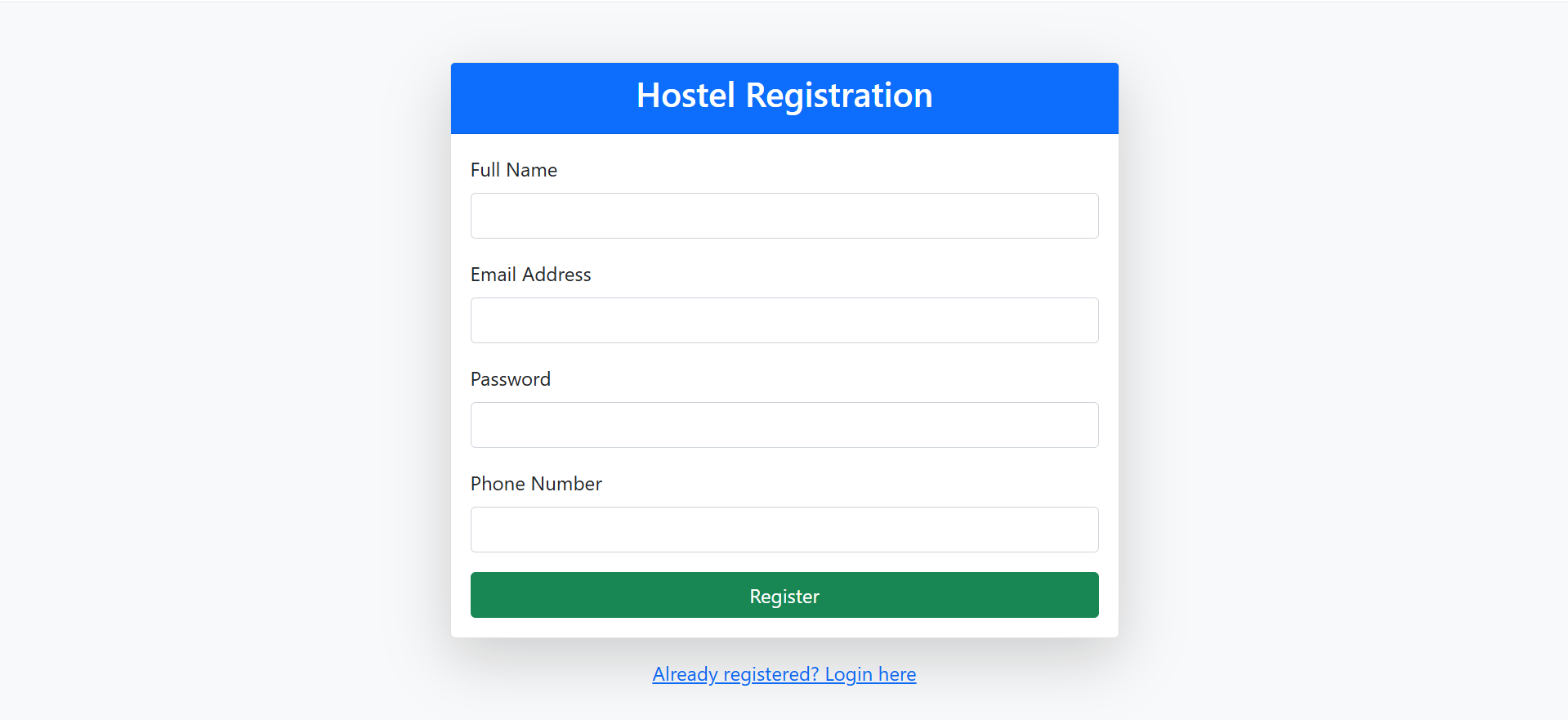Click the "Hostel Registration" heading text
Image resolution: width=1568 pixels, height=720 pixels.
tap(784, 96)
